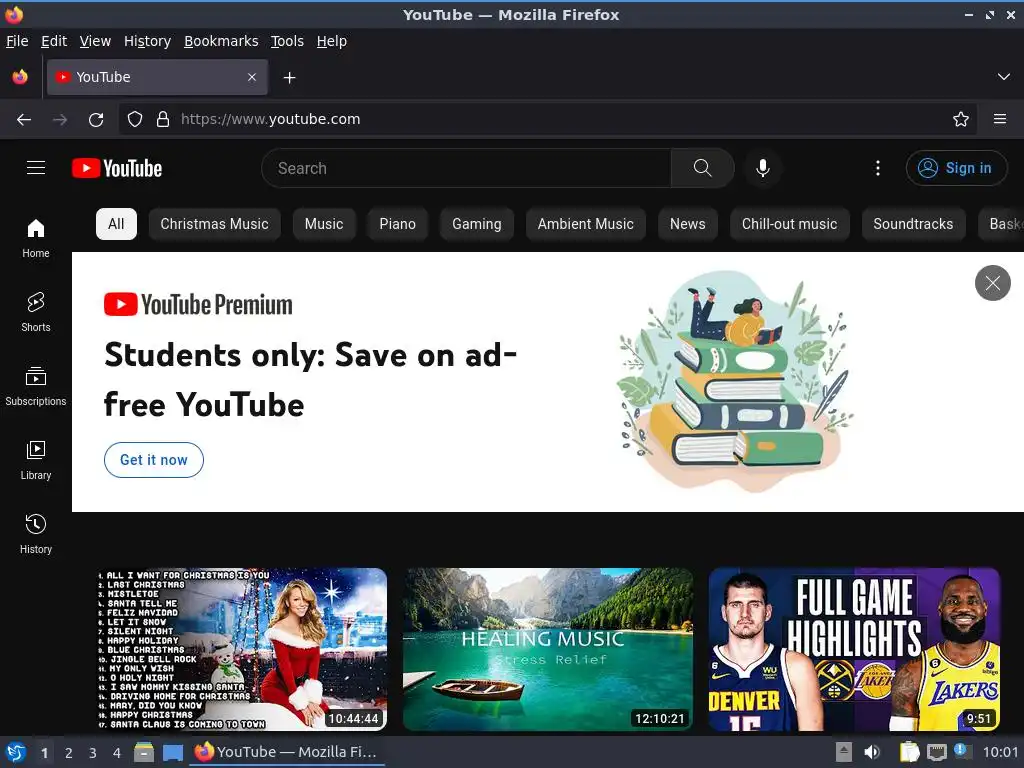Open the Firefox View pinned icon
This screenshot has height=768, width=1024.
pyautogui.click(x=20, y=77)
